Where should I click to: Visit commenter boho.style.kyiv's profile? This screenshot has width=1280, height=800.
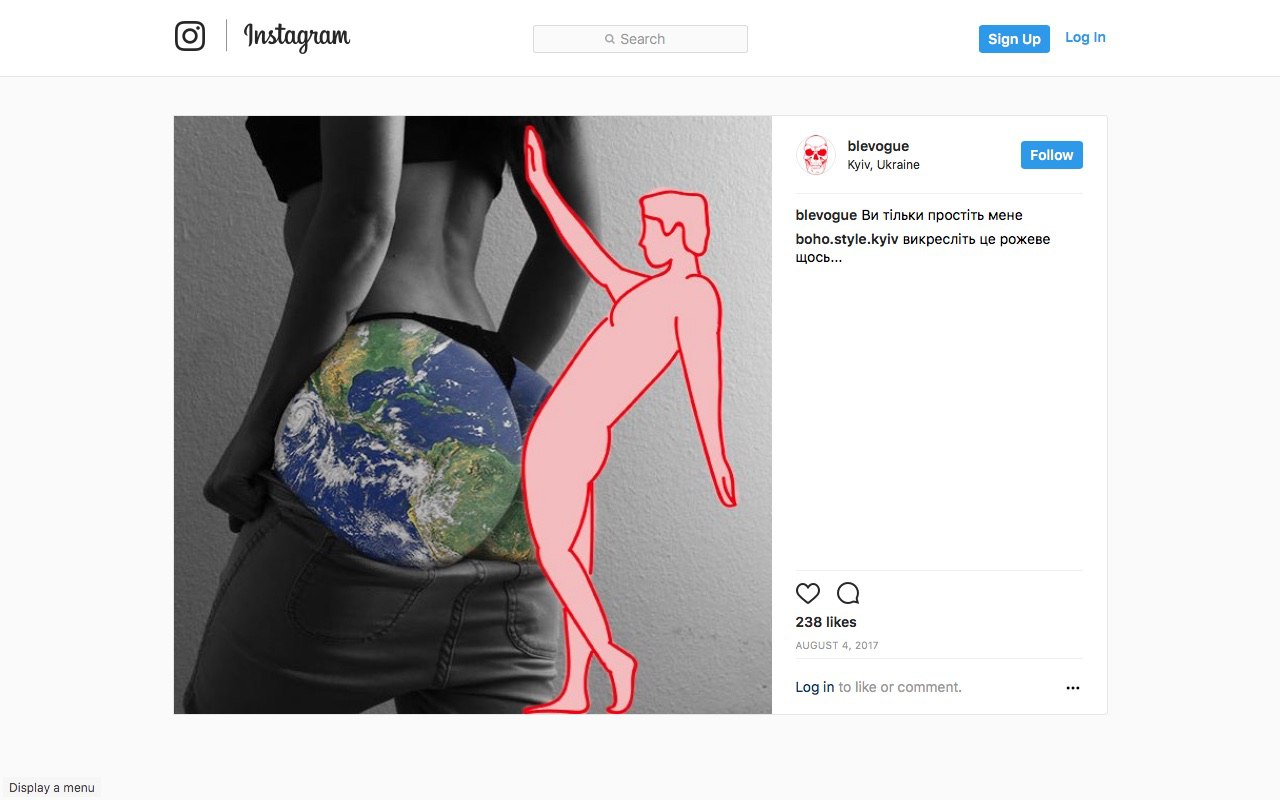847,239
